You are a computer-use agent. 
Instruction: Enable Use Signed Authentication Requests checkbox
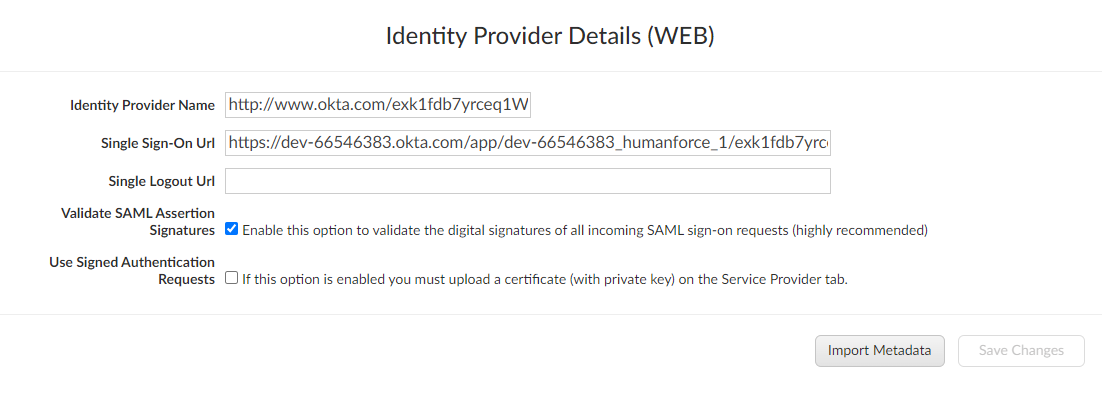pos(232,278)
